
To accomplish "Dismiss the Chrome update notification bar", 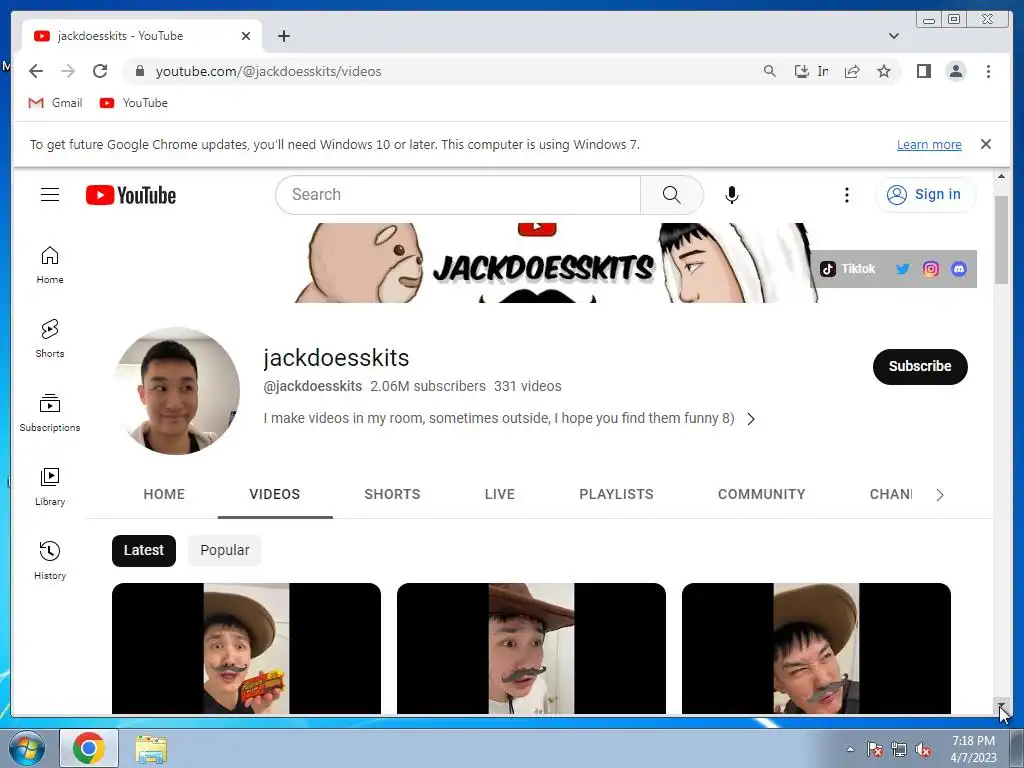I will [x=985, y=144].
